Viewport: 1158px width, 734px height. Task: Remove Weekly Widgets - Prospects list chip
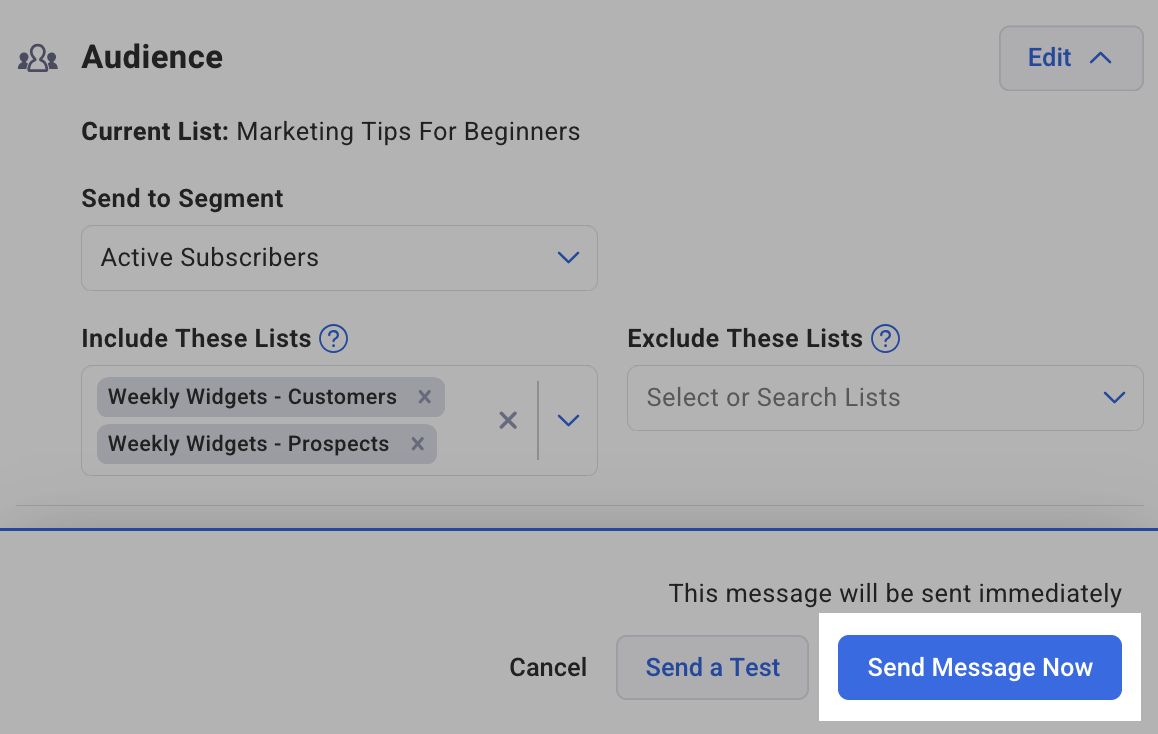tap(417, 444)
